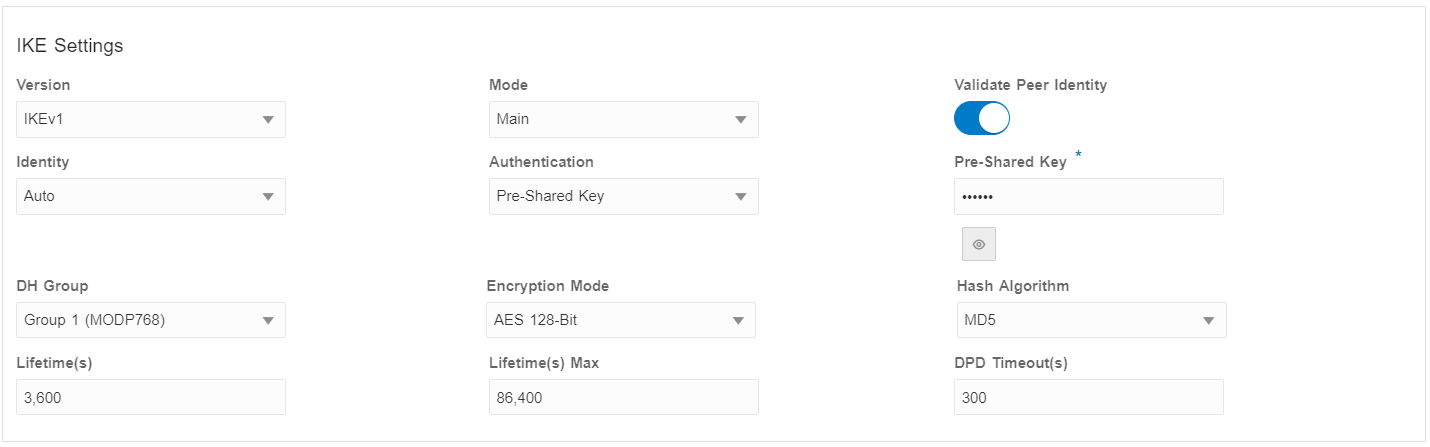The height and width of the screenshot is (447, 1430).
Task: Open the Encryption Mode dropdown
Action: (x=620, y=320)
